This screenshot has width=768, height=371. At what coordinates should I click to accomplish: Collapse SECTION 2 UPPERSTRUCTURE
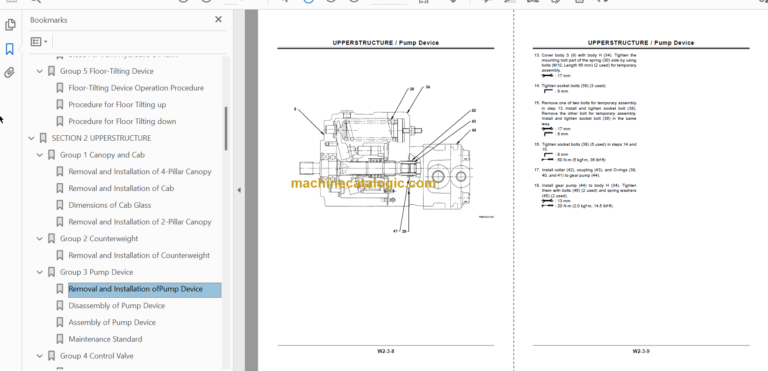tap(31, 138)
